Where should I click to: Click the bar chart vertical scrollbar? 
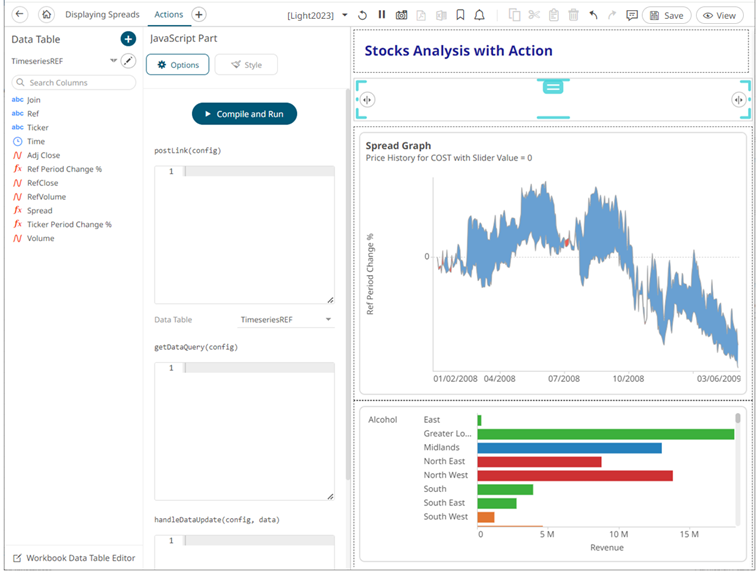point(738,420)
